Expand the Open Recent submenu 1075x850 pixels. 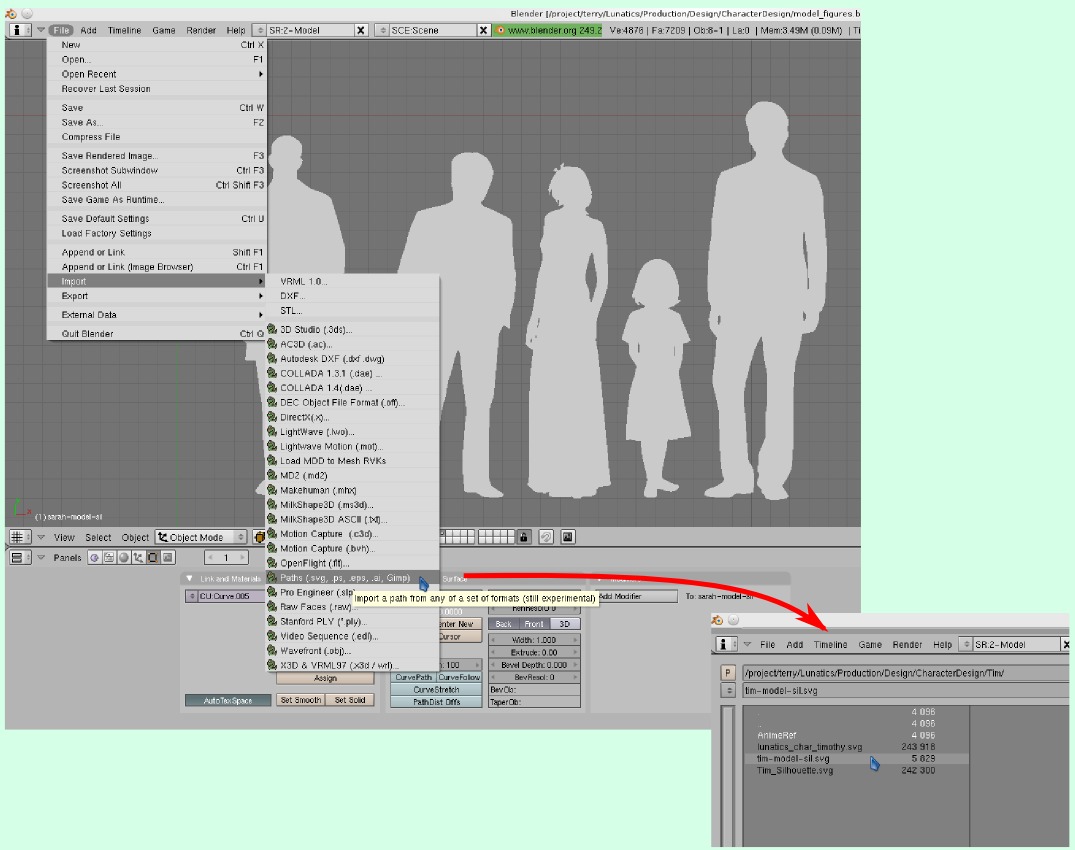point(156,74)
